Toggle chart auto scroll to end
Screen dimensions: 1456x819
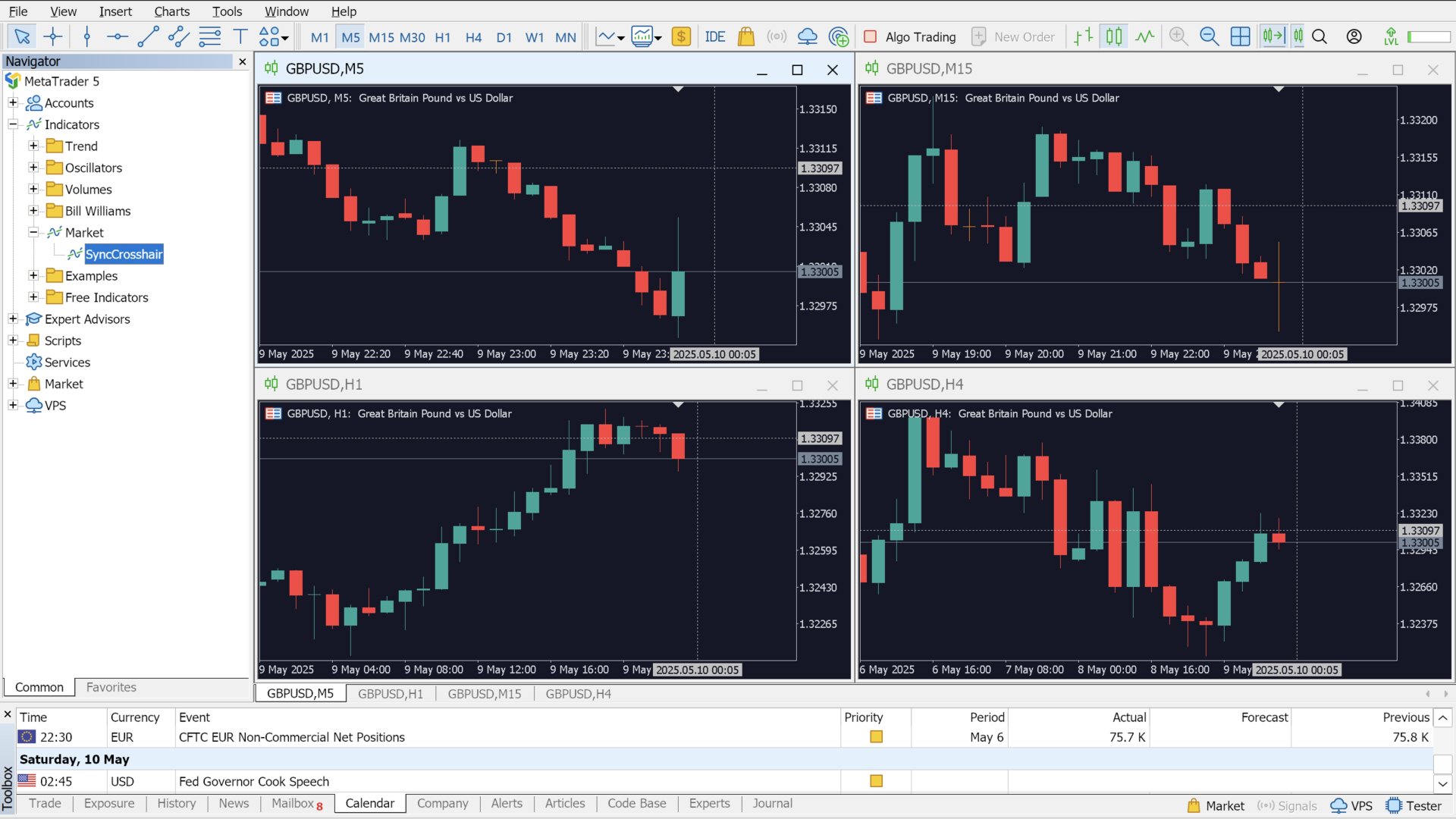[1273, 36]
